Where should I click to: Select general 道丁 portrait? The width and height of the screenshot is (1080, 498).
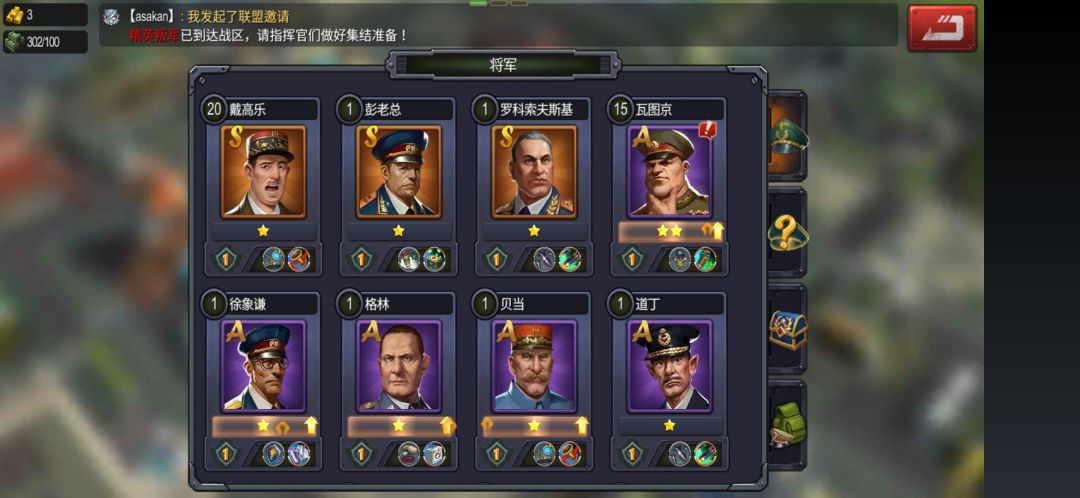[x=669, y=366]
